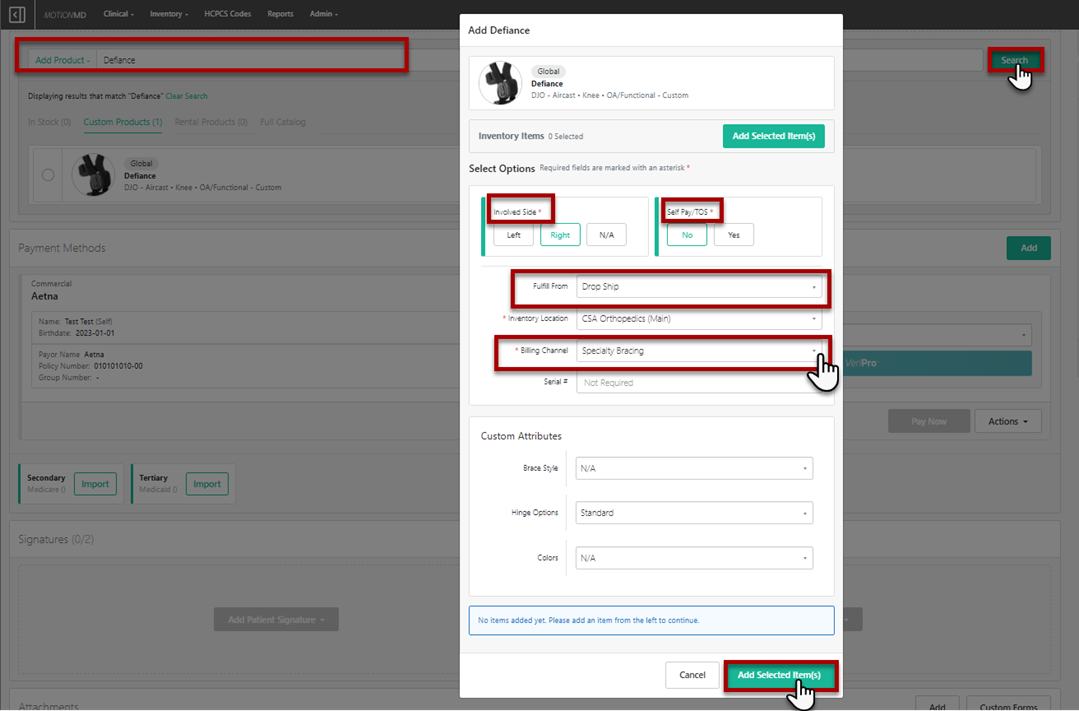Select the Defiance product radio button
Image resolution: width=1079 pixels, height=711 pixels.
pos(48,175)
